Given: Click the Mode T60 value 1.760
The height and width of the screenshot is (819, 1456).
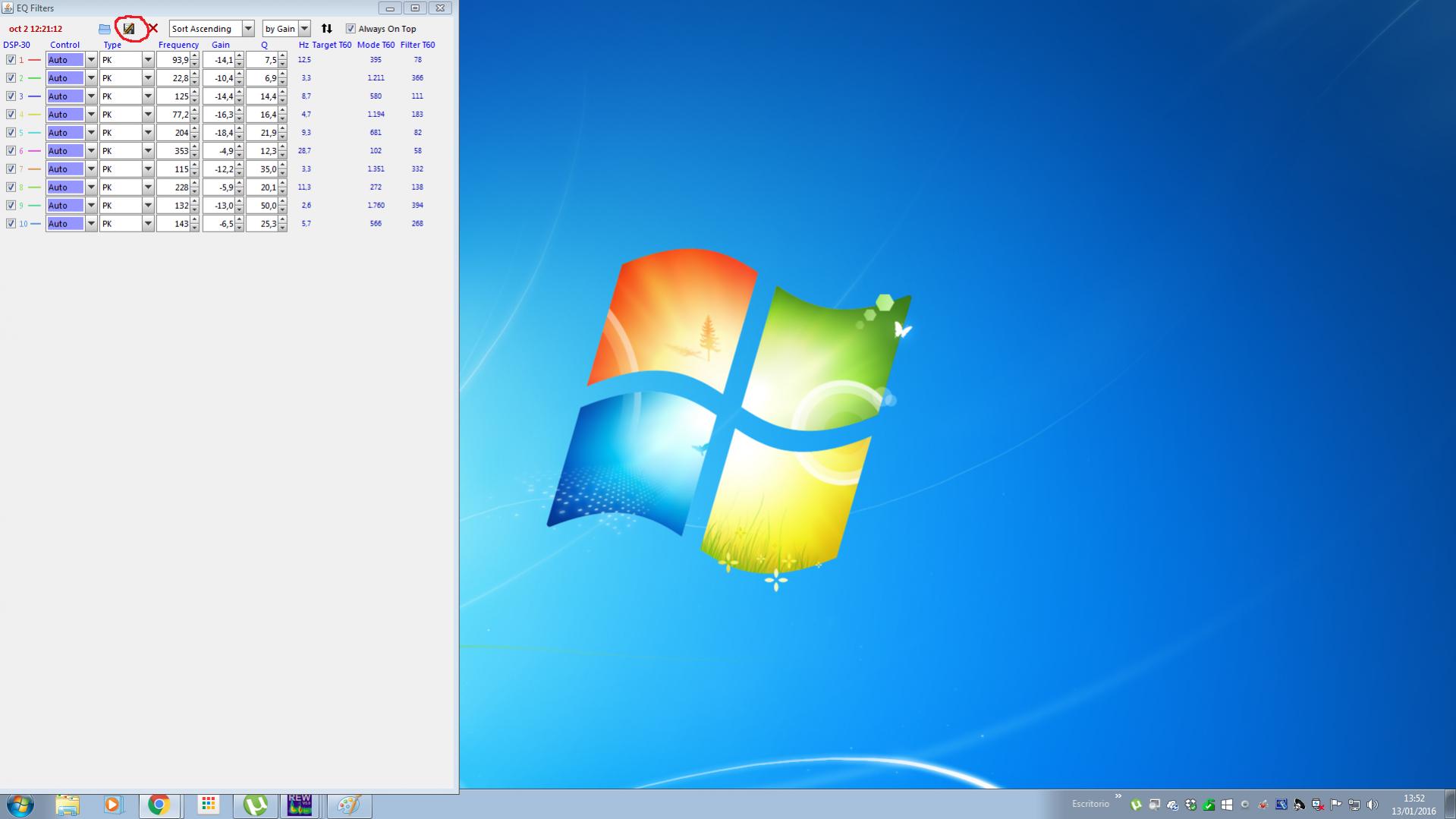Looking at the screenshot, I should pos(376,206).
